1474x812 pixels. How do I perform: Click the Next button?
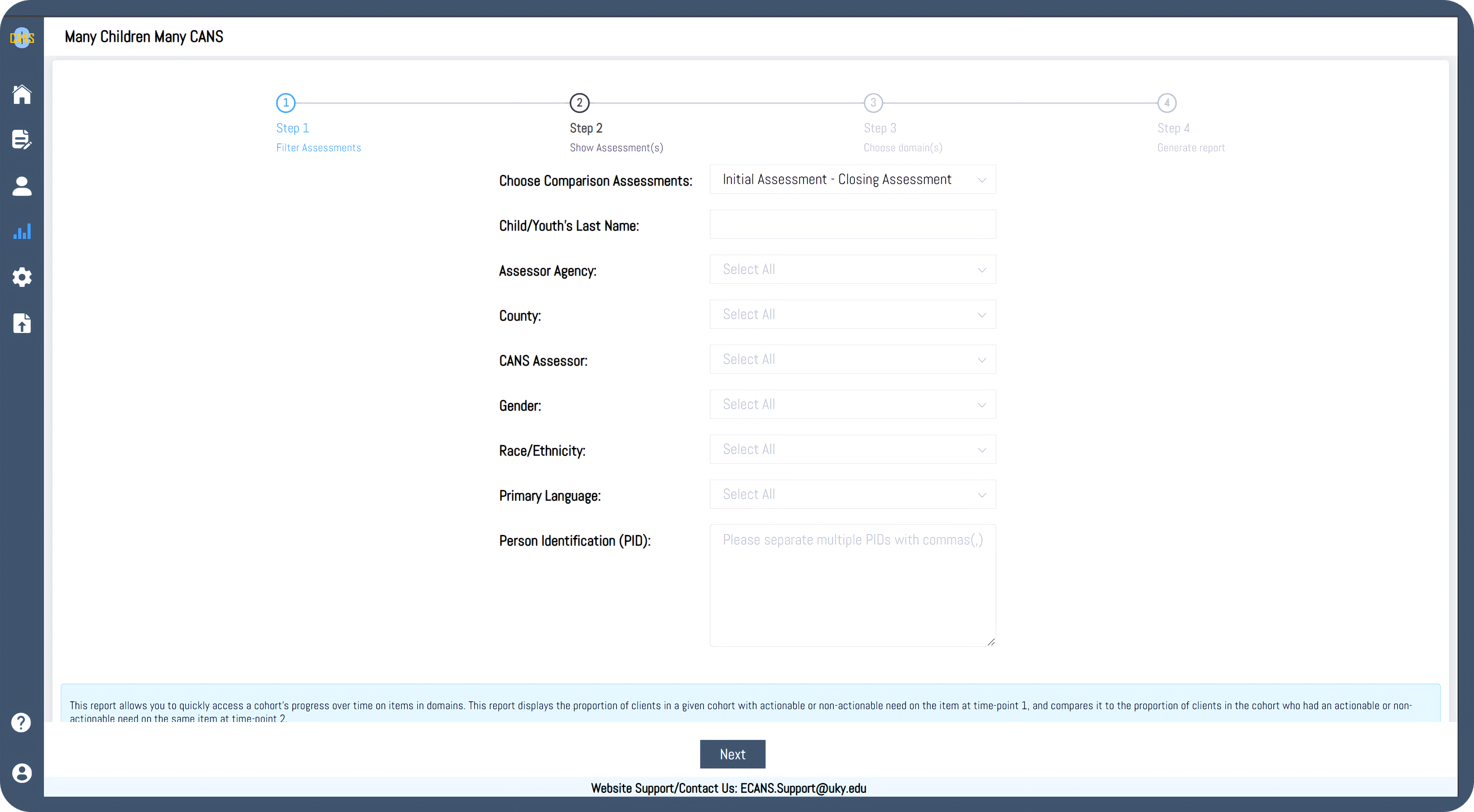[x=732, y=754]
